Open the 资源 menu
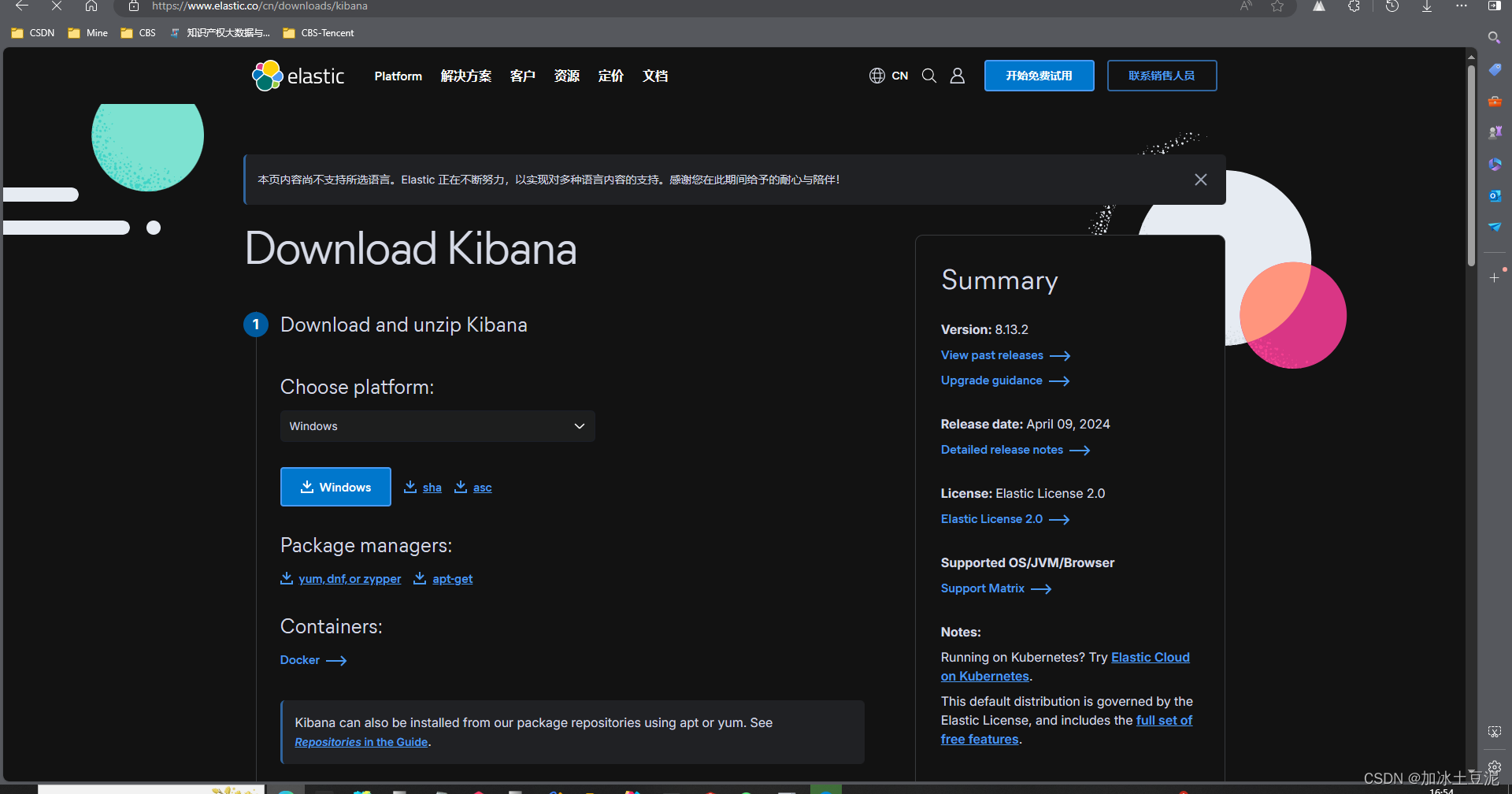Screen dimensions: 1512x794 pyautogui.click(x=567, y=76)
